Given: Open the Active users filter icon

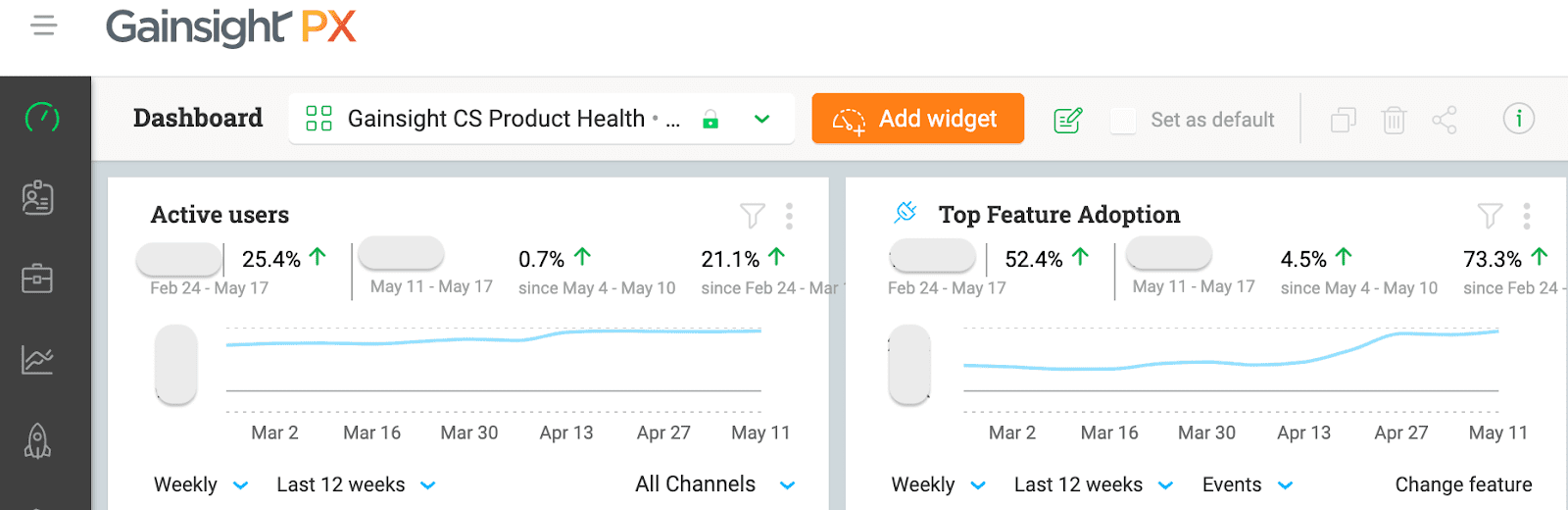Looking at the screenshot, I should (x=752, y=215).
